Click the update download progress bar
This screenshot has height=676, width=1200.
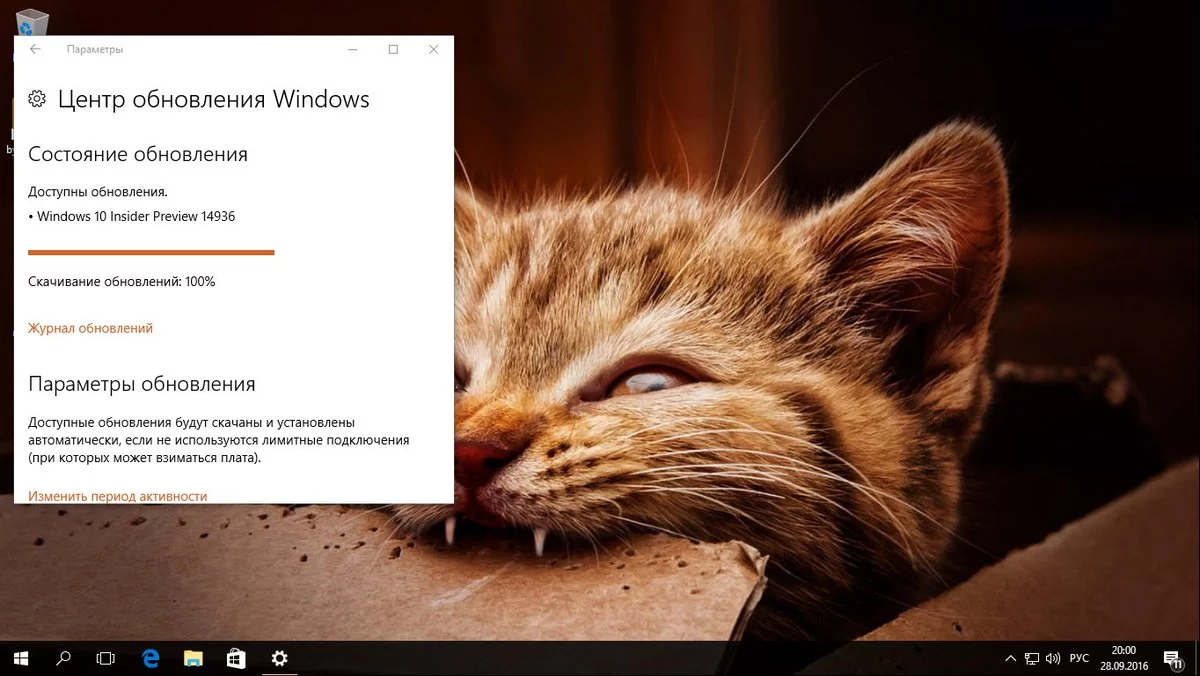[x=151, y=252]
